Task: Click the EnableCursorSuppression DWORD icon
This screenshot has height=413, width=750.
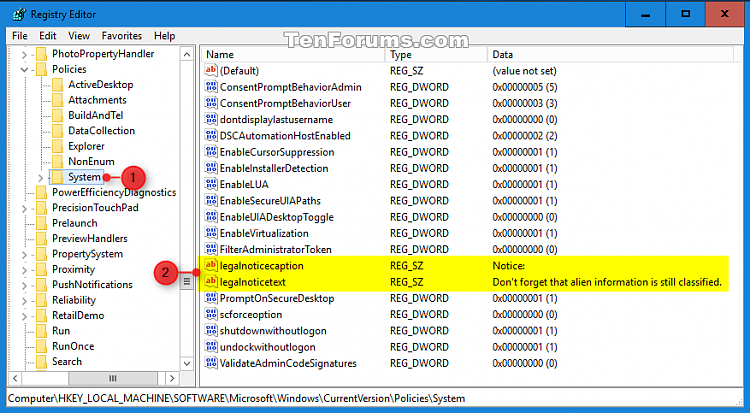Action: [211, 152]
